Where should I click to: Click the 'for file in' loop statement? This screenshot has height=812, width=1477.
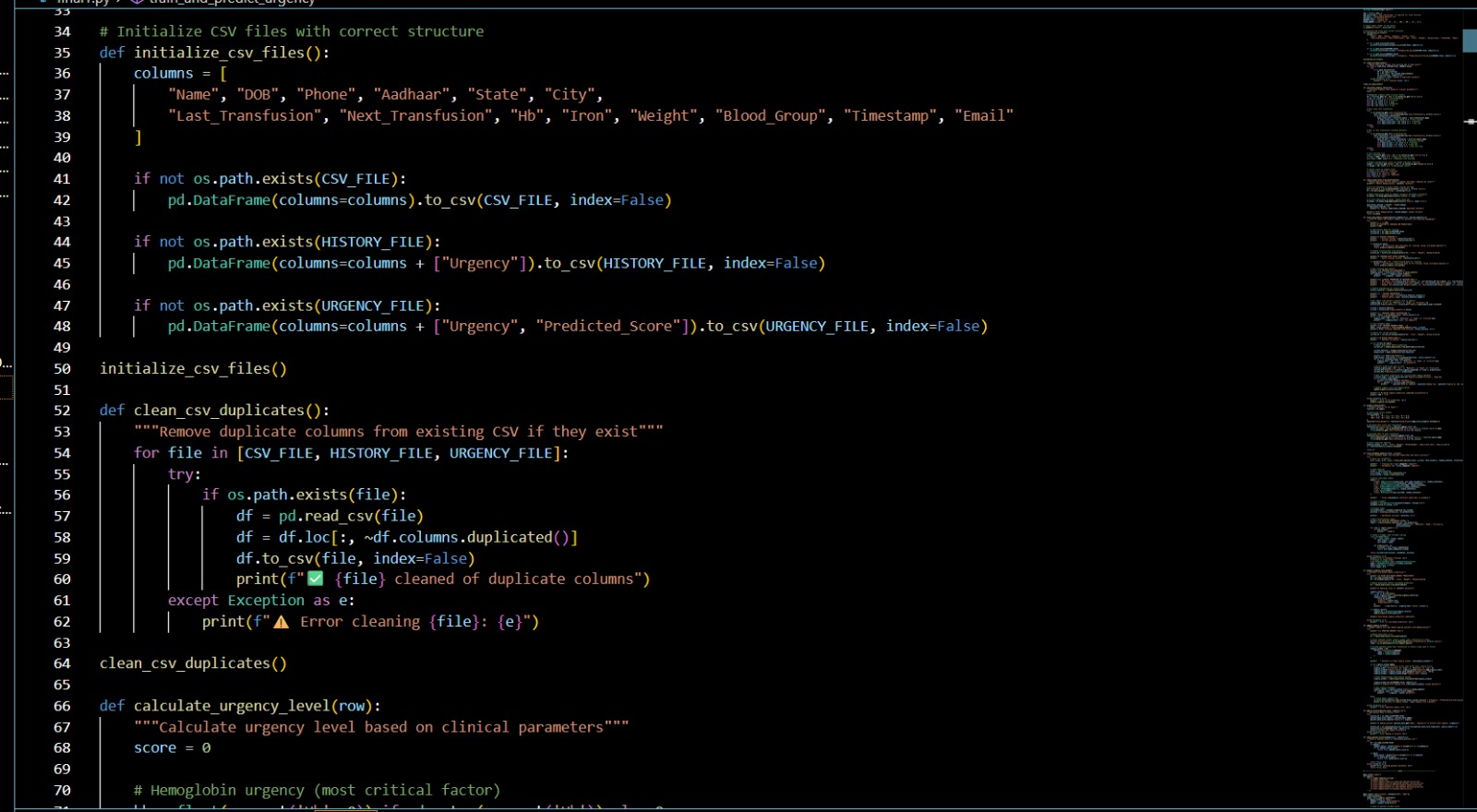click(x=351, y=453)
